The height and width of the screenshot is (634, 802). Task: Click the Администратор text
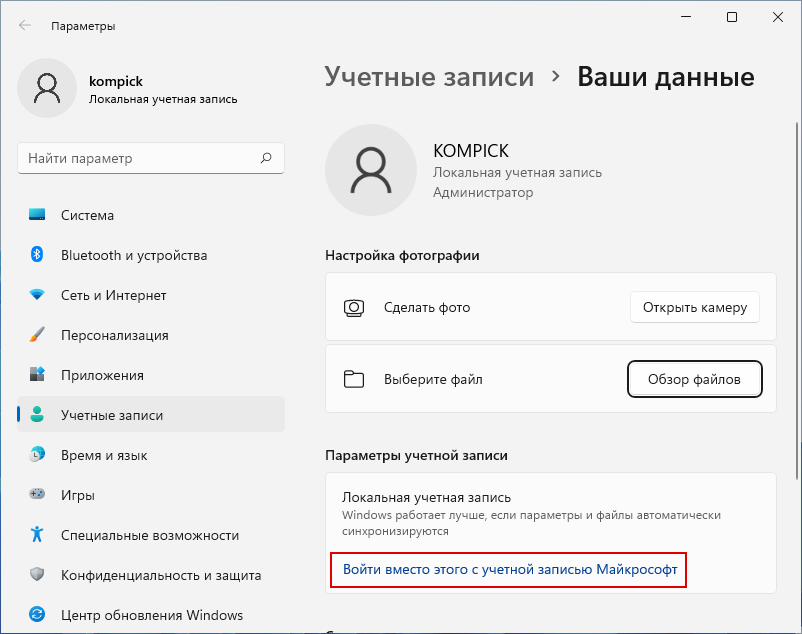pos(483,192)
